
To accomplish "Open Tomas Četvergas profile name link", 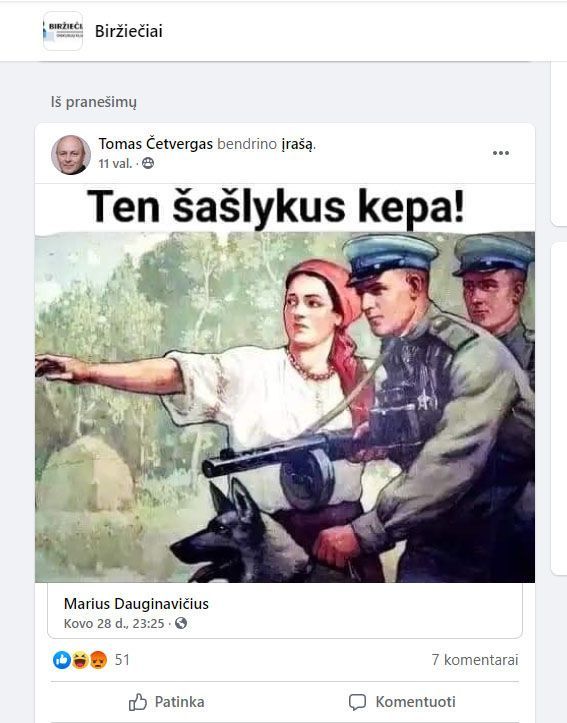I will pyautogui.click(x=155, y=144).
